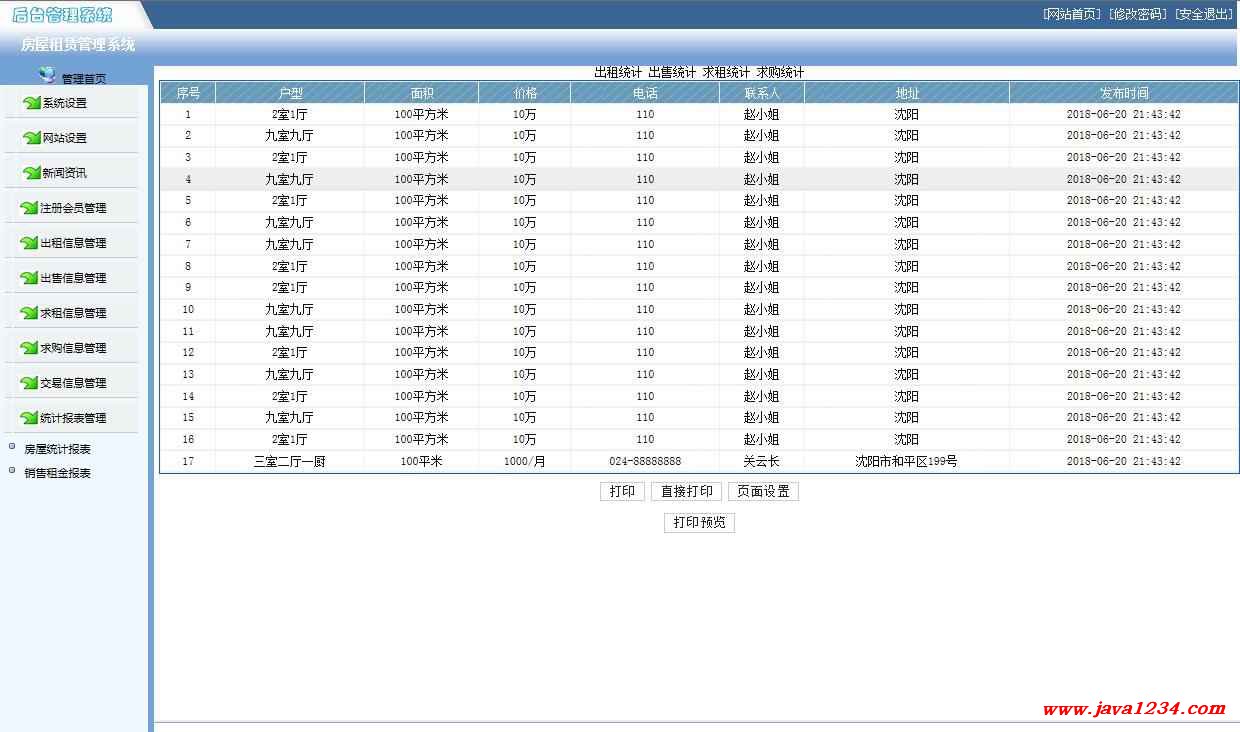Screen dimensions: 1240x732
Task: Click the green arrow icon beside 出租信息管理
Action: 29,243
